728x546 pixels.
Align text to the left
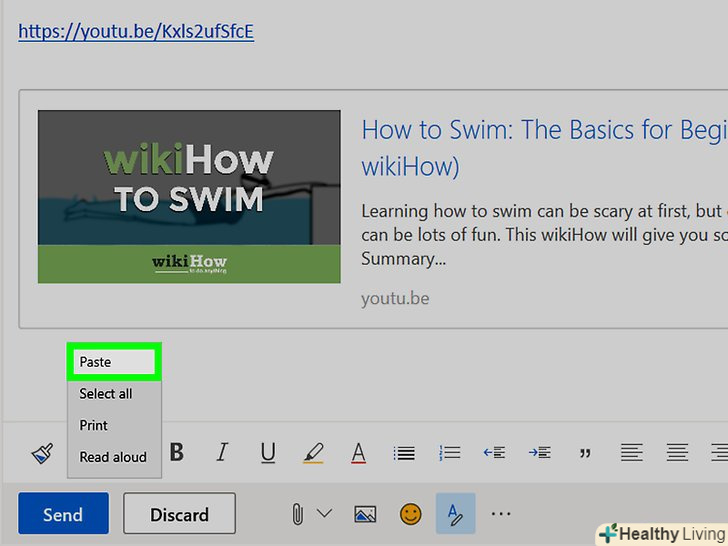(x=632, y=453)
